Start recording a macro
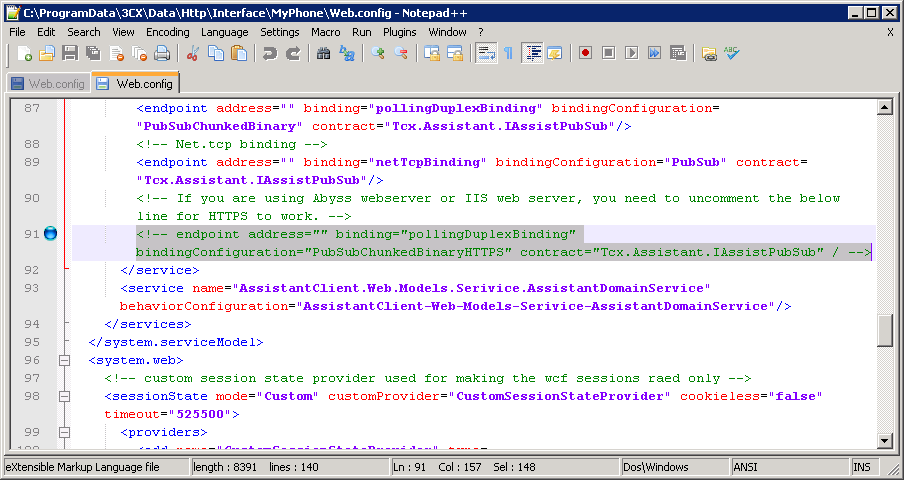The height and width of the screenshot is (480, 904). 585,54
